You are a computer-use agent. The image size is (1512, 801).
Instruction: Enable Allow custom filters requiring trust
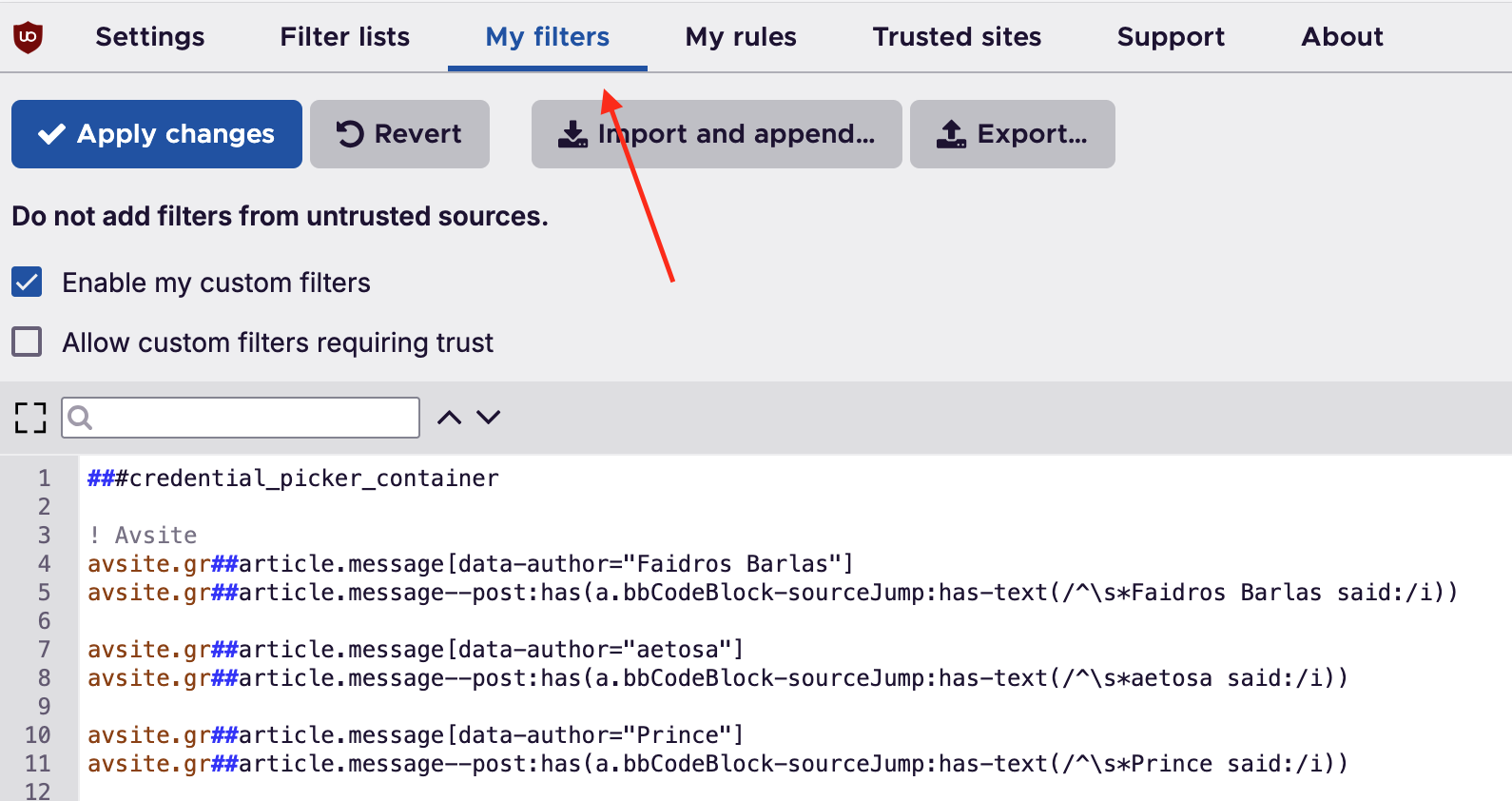point(27,342)
